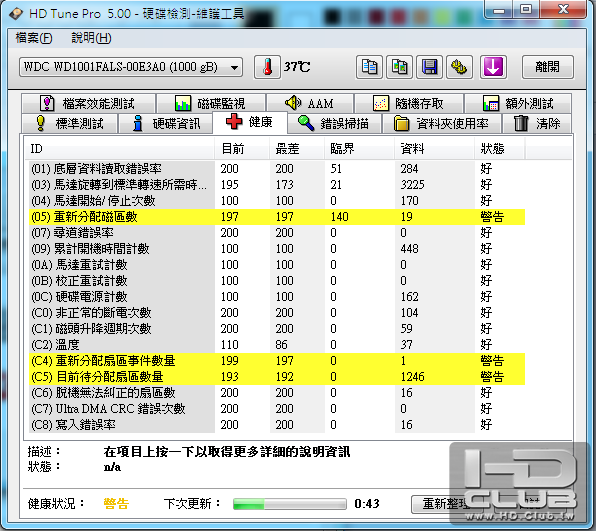Image resolution: width=596 pixels, height=531 pixels.
Task: Select the (C4) 重新分配扇區事件數量 row
Action: pos(277,360)
